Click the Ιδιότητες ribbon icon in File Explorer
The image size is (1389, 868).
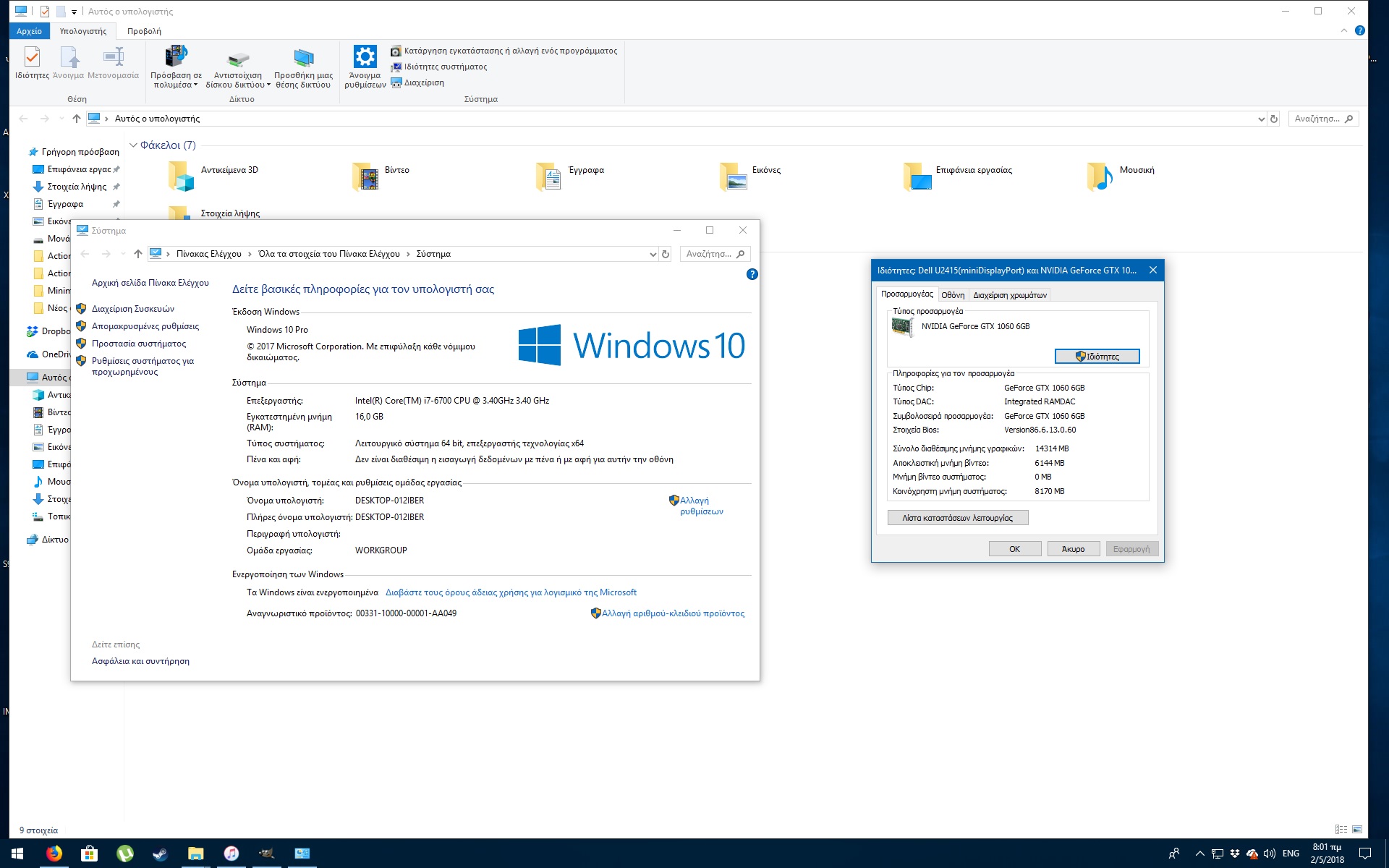(32, 63)
